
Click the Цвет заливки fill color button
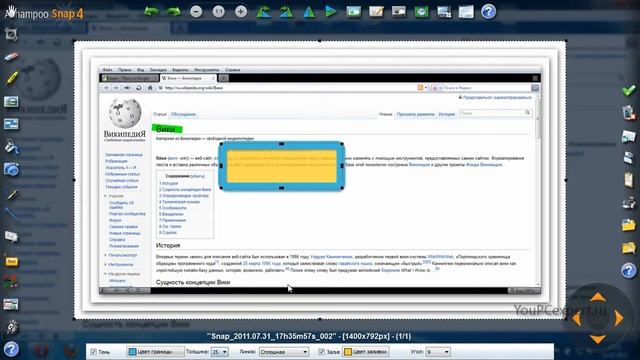tap(366, 352)
